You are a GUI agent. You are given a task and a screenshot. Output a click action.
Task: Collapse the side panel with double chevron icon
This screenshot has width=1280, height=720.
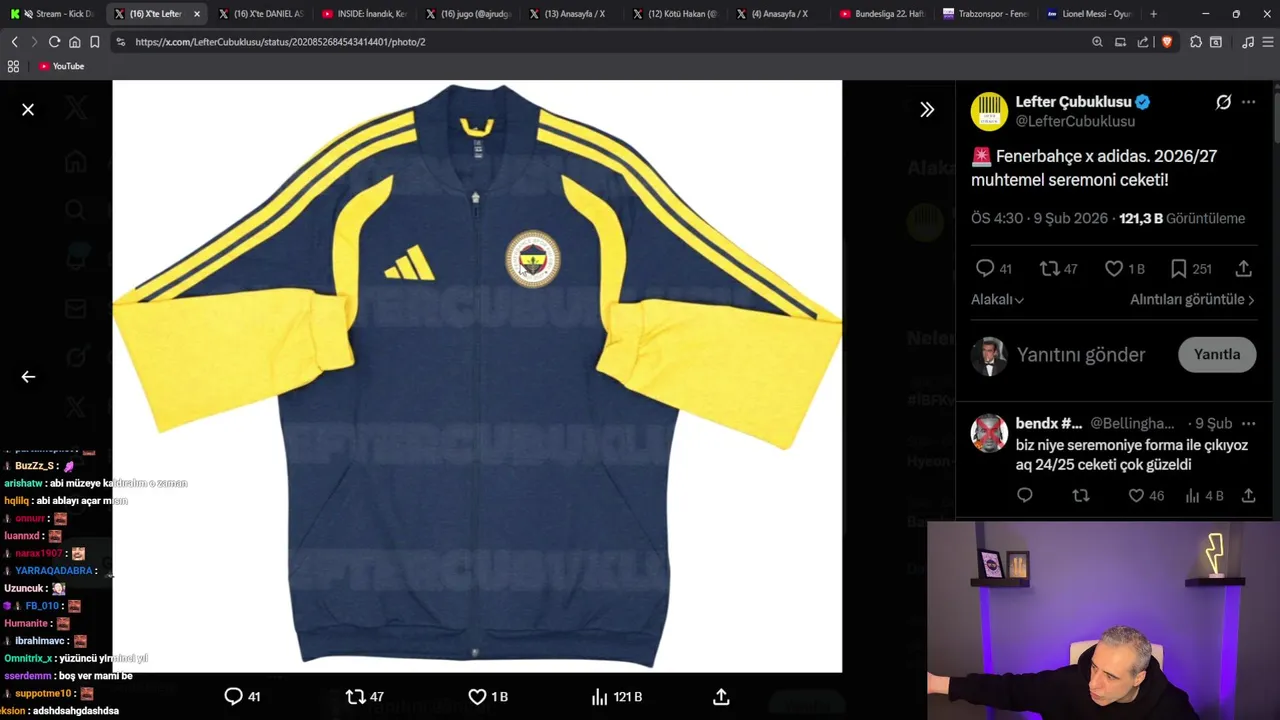[x=927, y=110]
